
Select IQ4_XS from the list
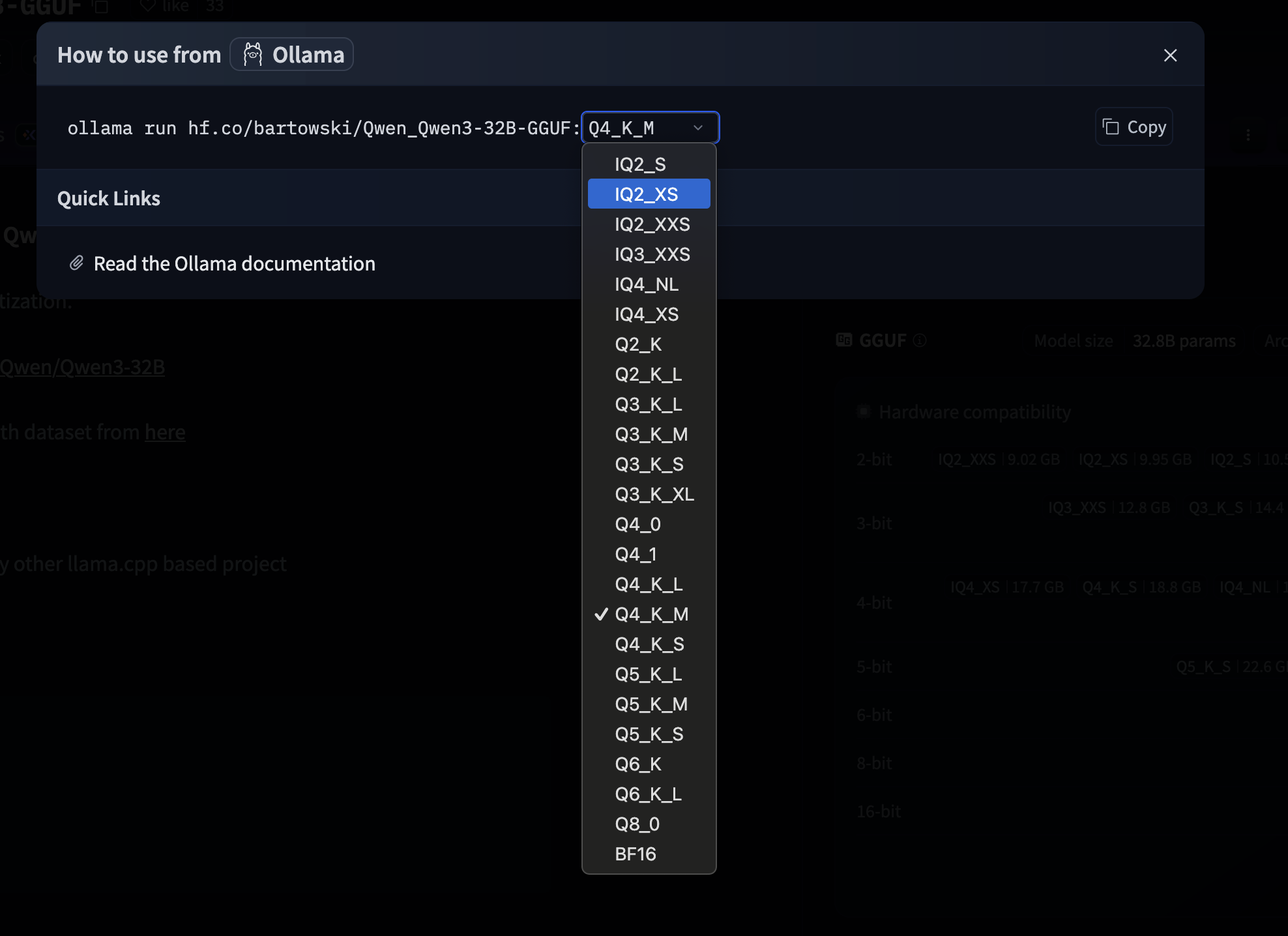pyautogui.click(x=649, y=314)
